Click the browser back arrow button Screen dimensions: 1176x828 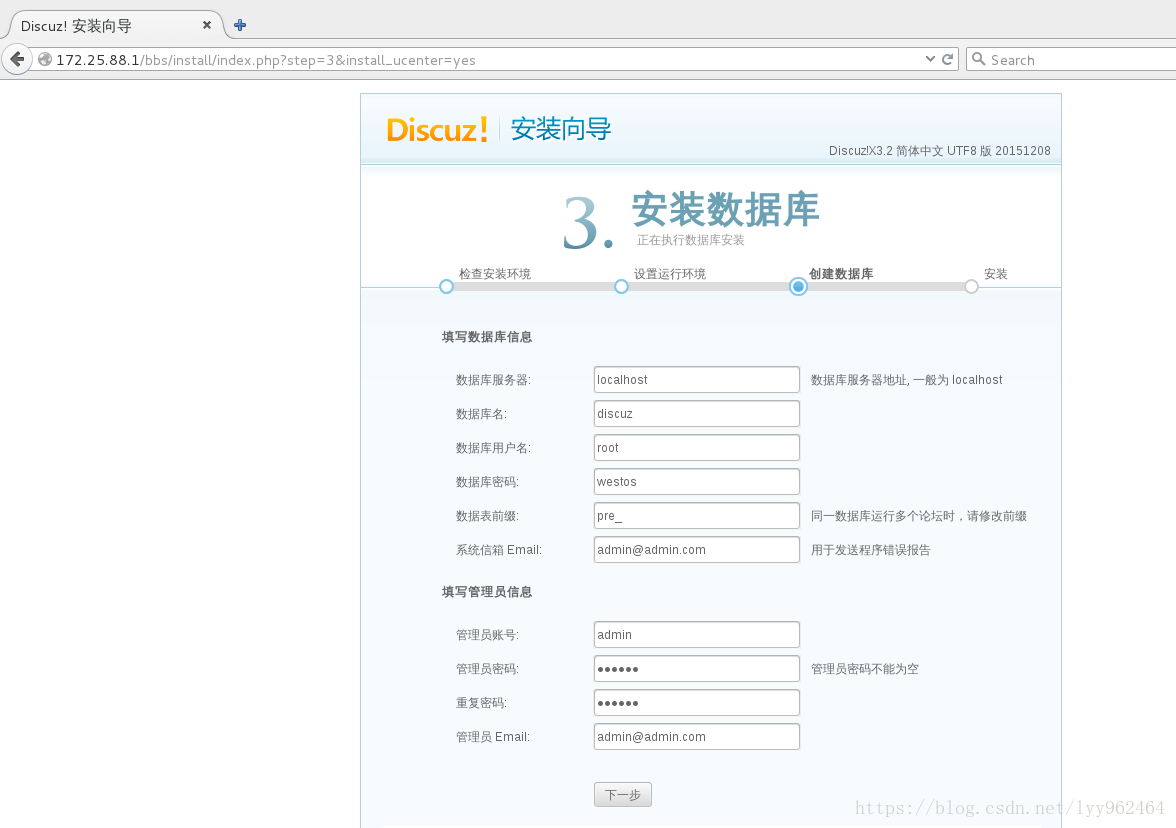[x=16, y=59]
